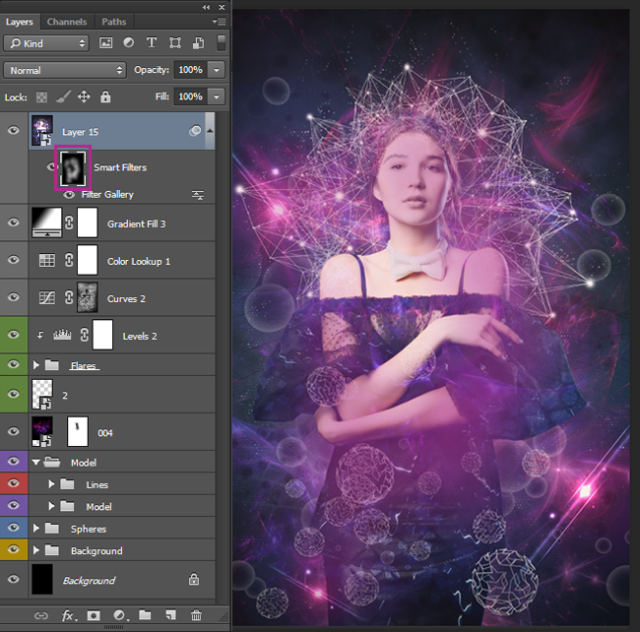This screenshot has width=640, height=632.
Task: Delete the layer with the trash icon
Action: click(196, 615)
